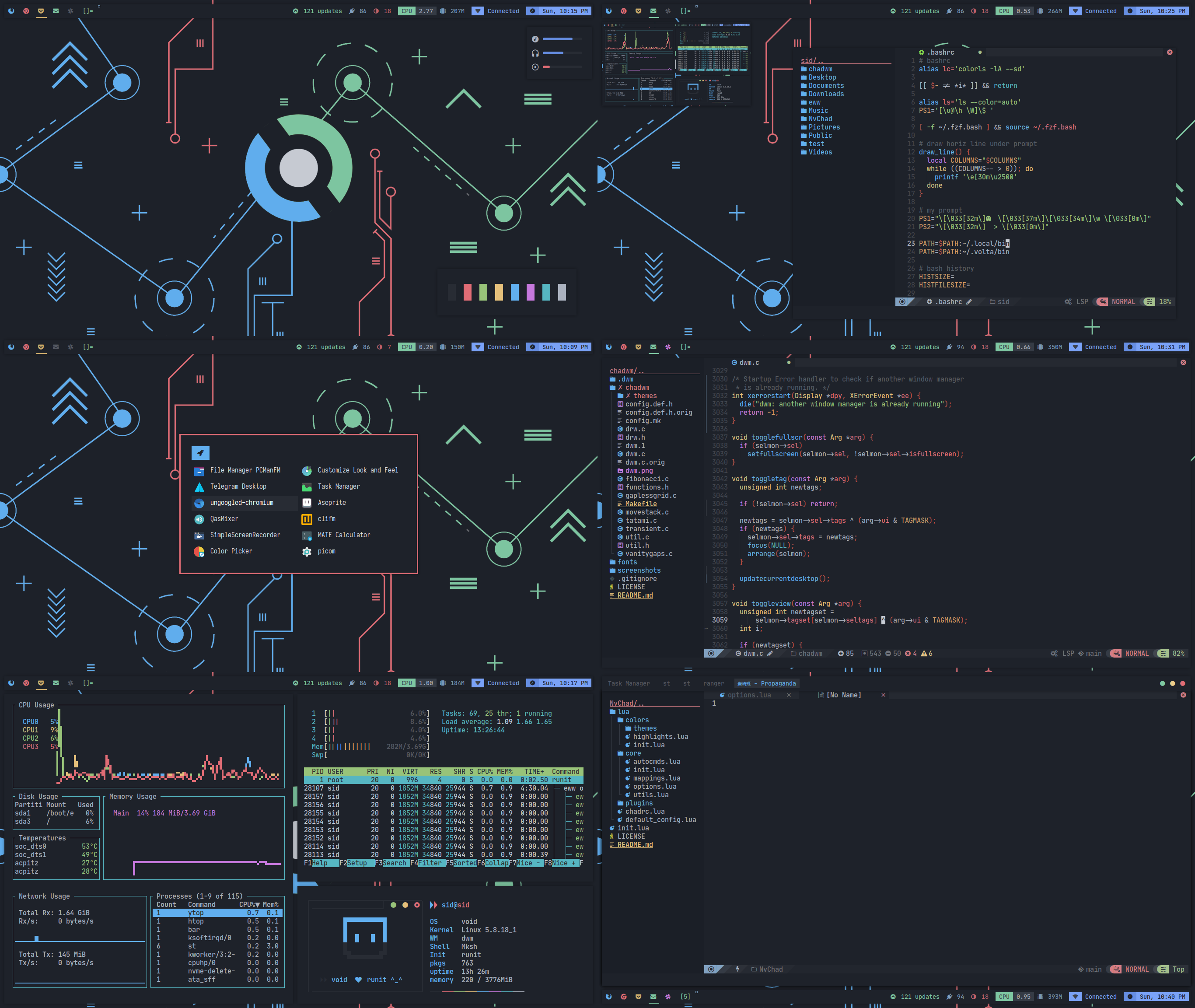Image resolution: width=1195 pixels, height=1008 pixels.
Task: Switch to the options.lua buffer tab
Action: [x=748, y=695]
